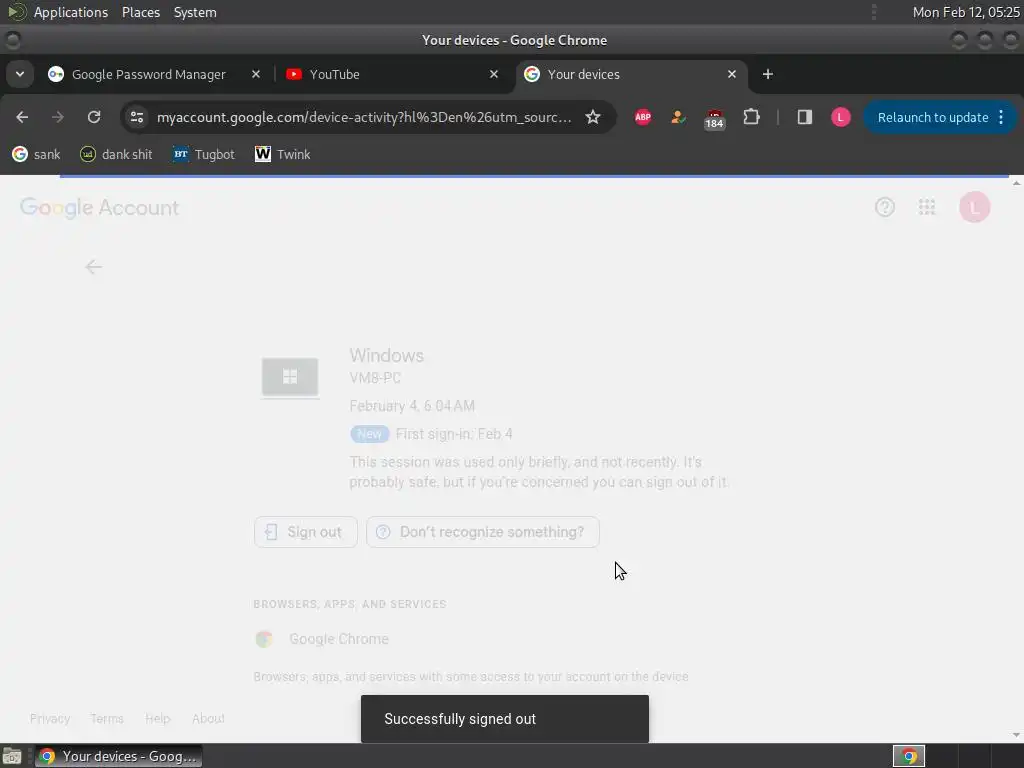The image size is (1024, 768).
Task: Open the Google apps grid
Action: pos(927,208)
